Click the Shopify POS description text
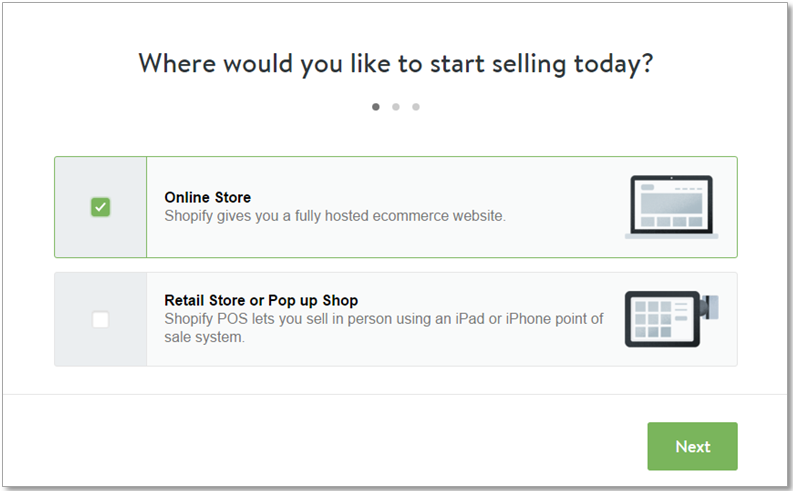Image resolution: width=793 pixels, height=491 pixels. [x=383, y=328]
